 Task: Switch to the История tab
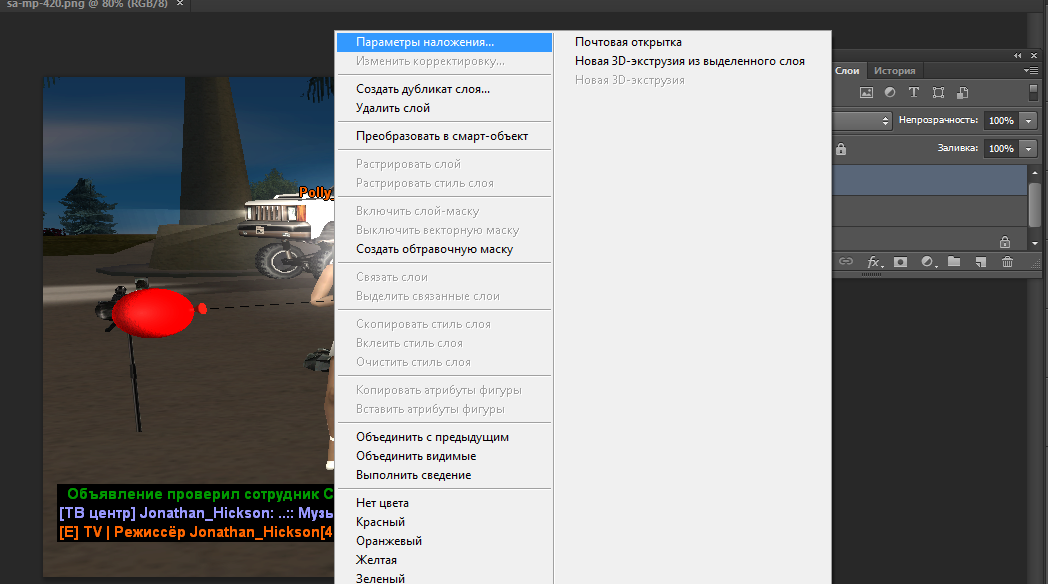(894, 71)
